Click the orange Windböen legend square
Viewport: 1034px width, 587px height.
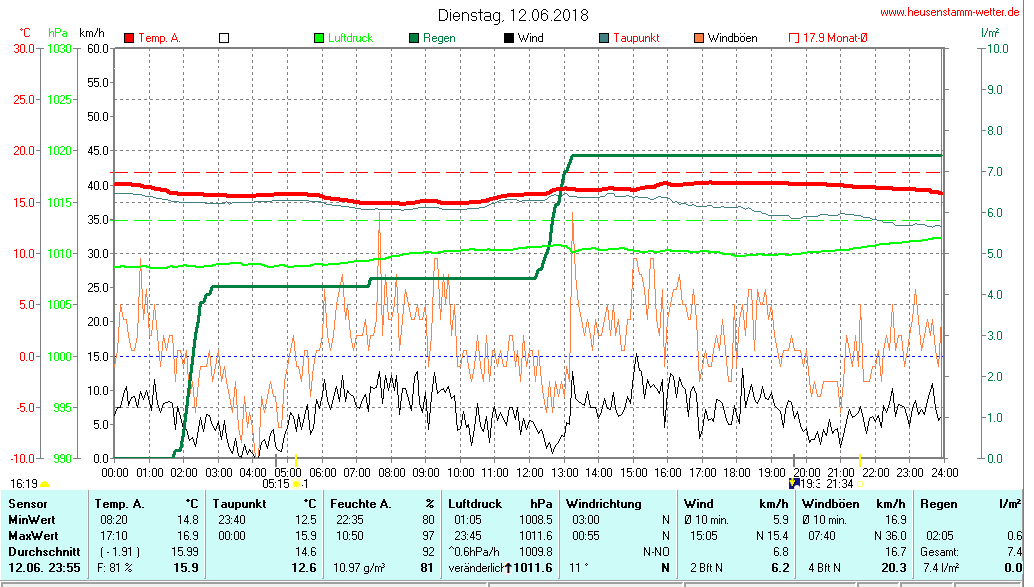698,38
